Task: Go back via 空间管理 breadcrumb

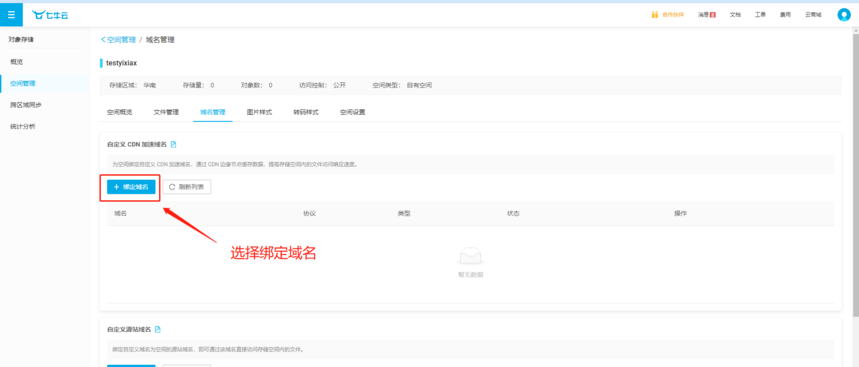Action: click(118, 40)
